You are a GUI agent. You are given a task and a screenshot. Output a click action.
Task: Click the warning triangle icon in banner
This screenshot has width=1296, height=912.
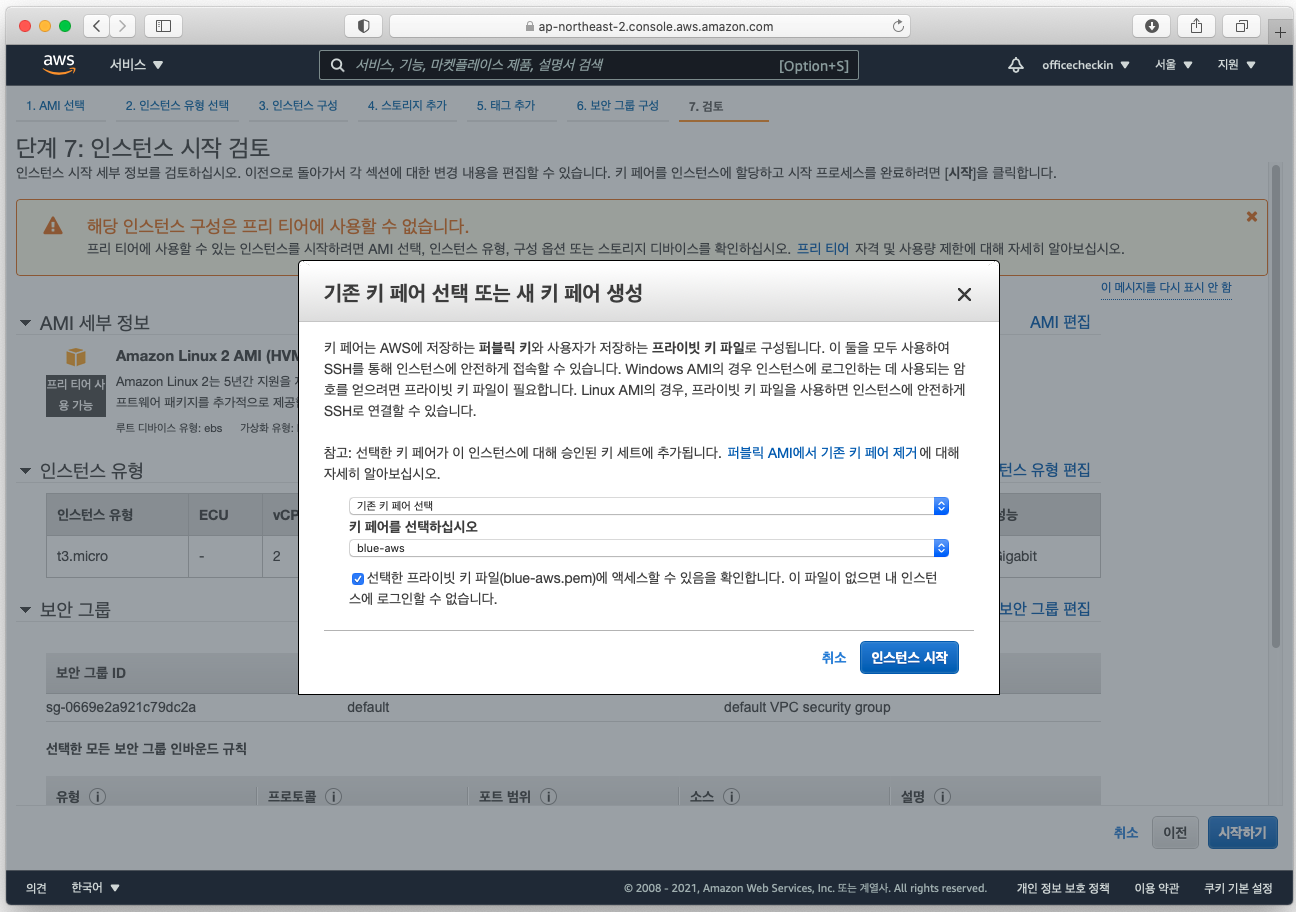pyautogui.click(x=53, y=226)
